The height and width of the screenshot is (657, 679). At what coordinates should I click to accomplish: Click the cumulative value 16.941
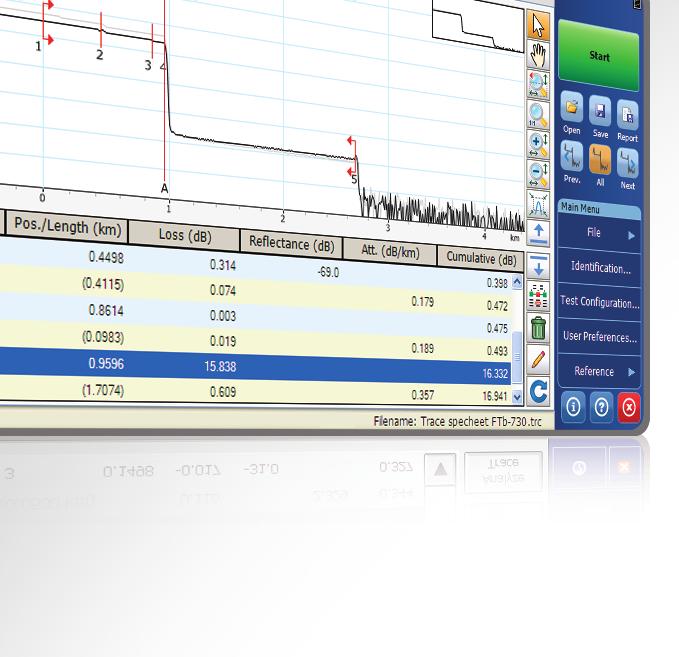pos(495,396)
